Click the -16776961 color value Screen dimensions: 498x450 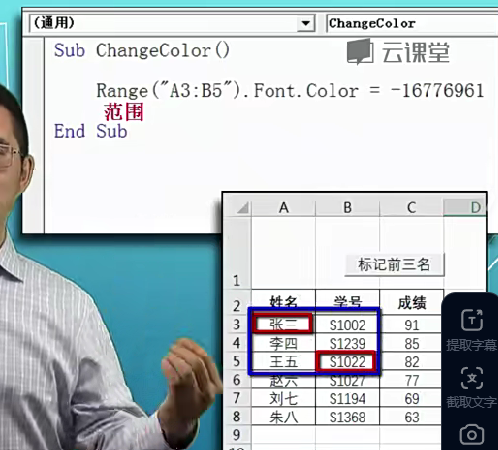tap(437, 91)
